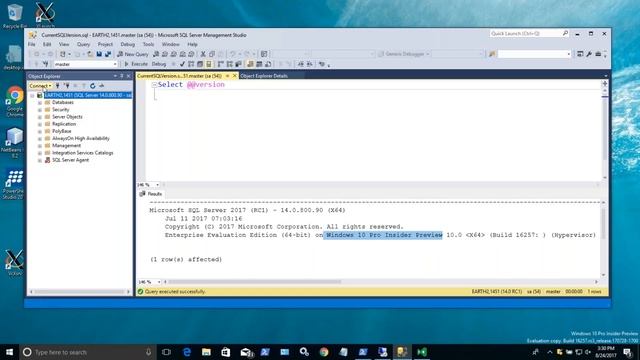Select Results to Grid button
The image size is (640, 360).
[259, 64]
